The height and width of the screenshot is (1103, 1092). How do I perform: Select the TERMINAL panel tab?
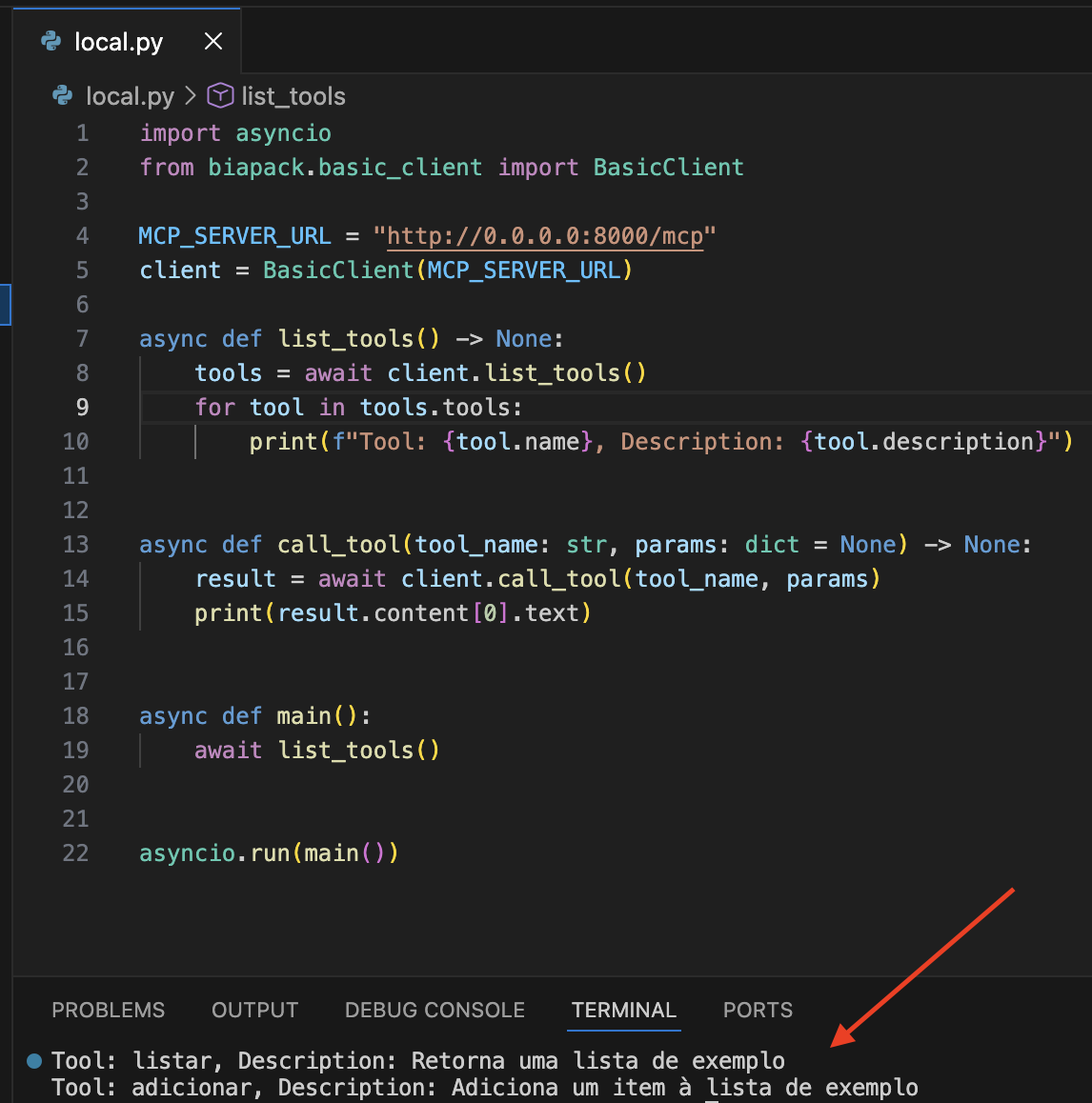tap(623, 1011)
